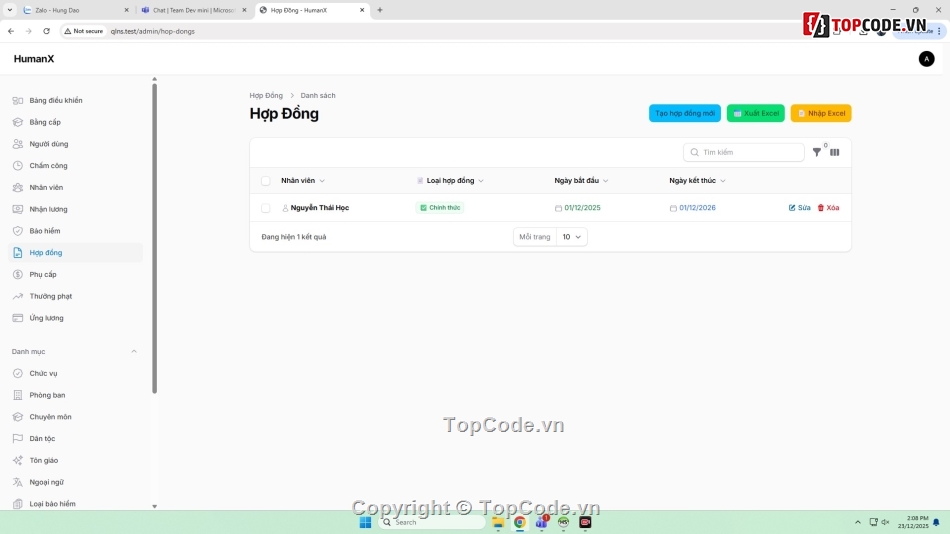The image size is (950, 534).
Task: Sort by Loại hợp đồng column
Action: coord(451,181)
